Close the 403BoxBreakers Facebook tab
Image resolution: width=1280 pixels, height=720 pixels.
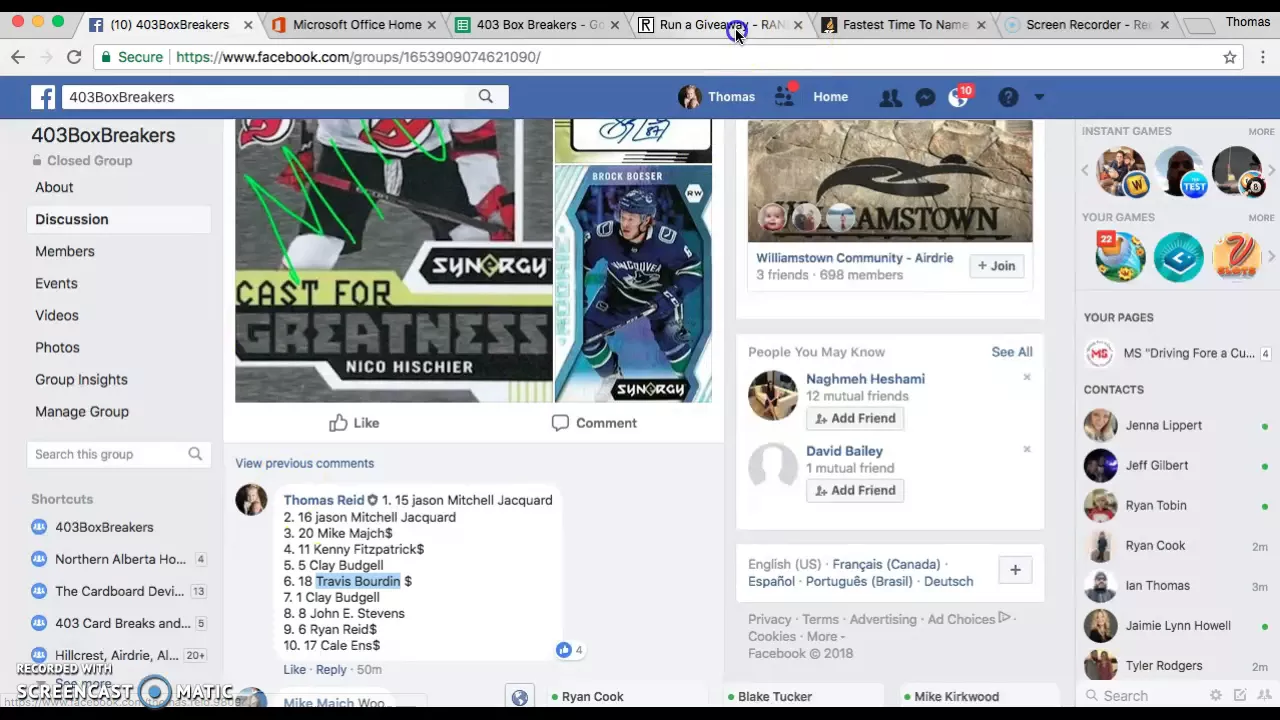coord(248,25)
